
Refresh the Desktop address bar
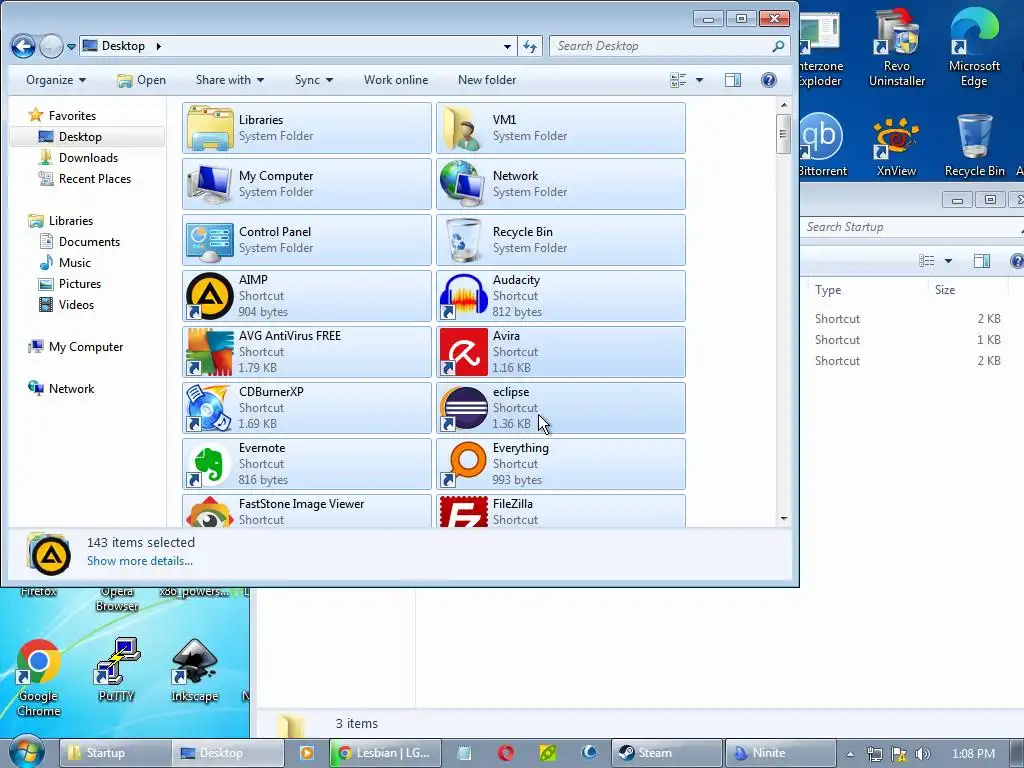(530, 46)
